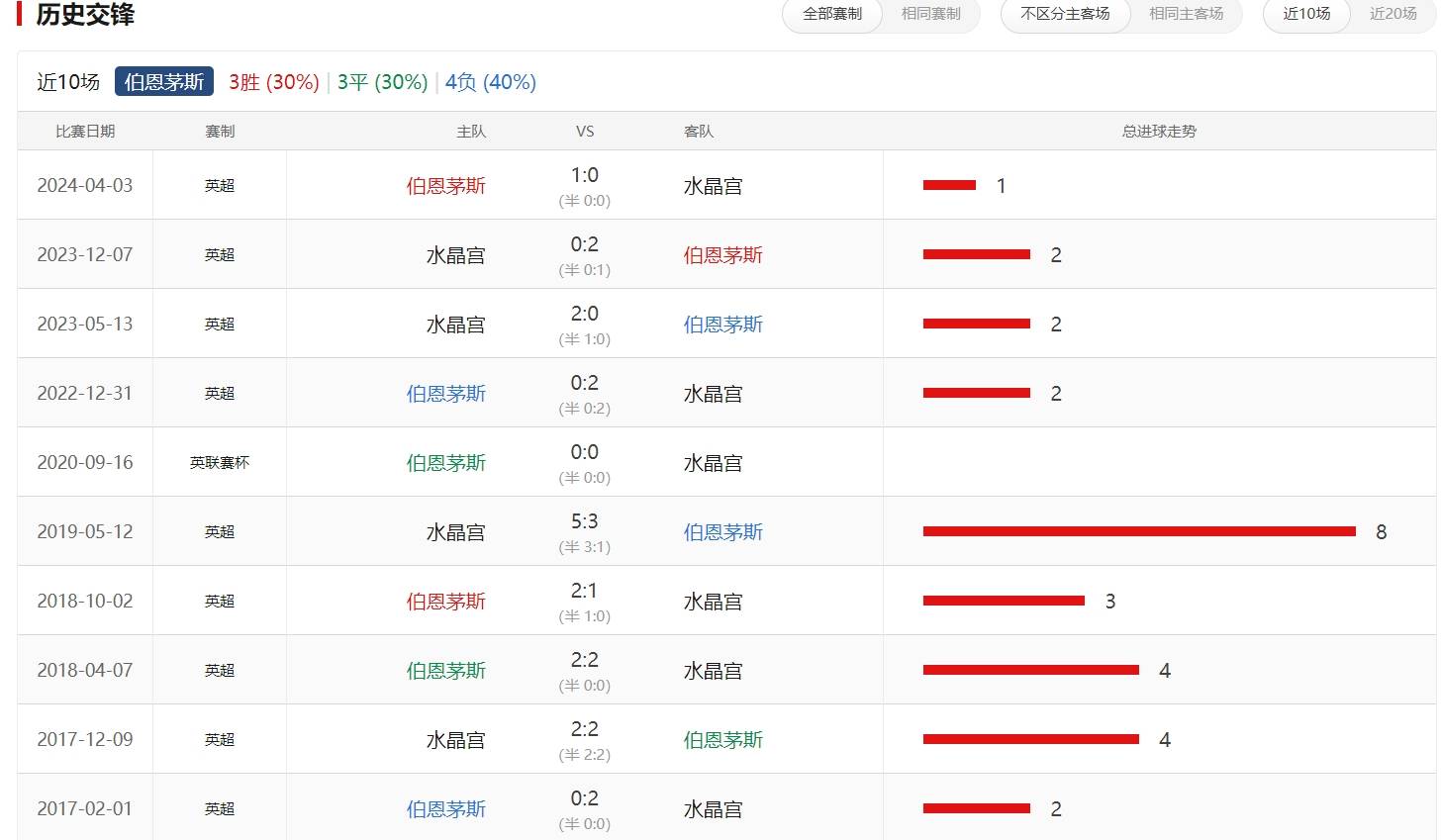Click 水晶宫 away team in 2017-02-01 match
This screenshot has height=840, width=1441.
(x=713, y=809)
